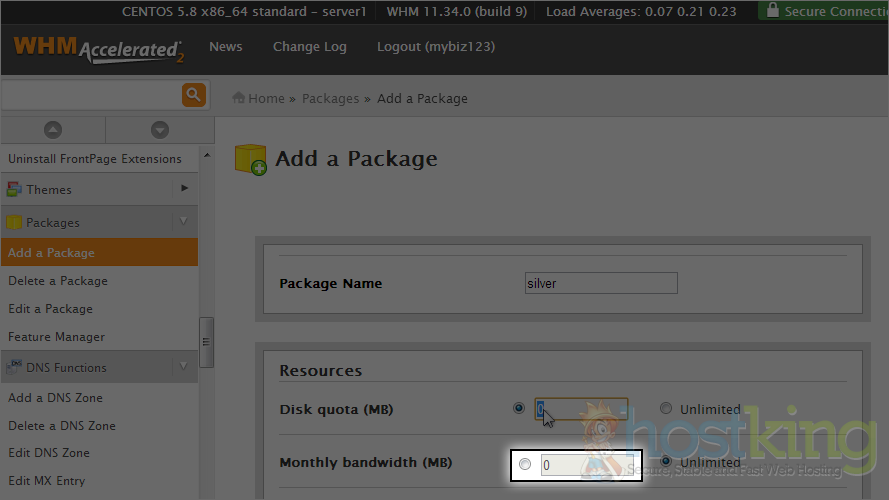Click the sidebar scroll-up arrow icon

(x=53, y=130)
